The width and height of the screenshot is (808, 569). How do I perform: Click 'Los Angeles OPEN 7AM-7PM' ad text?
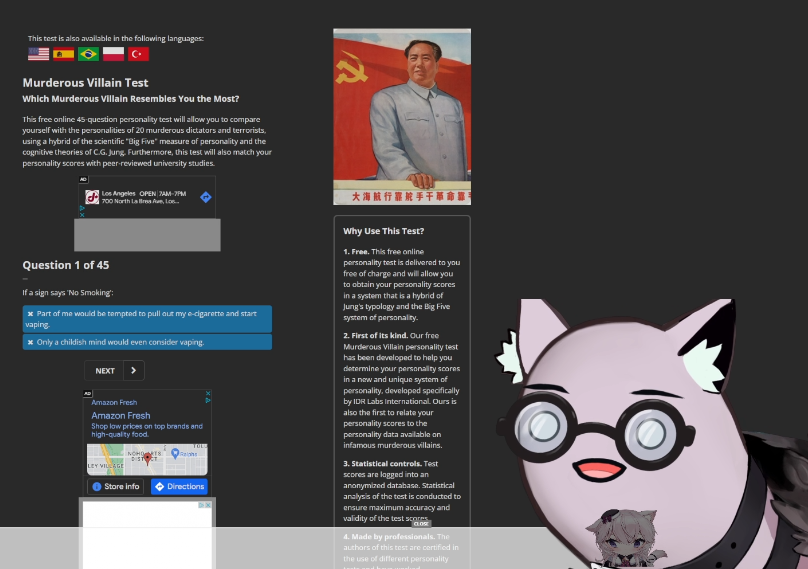tap(144, 194)
